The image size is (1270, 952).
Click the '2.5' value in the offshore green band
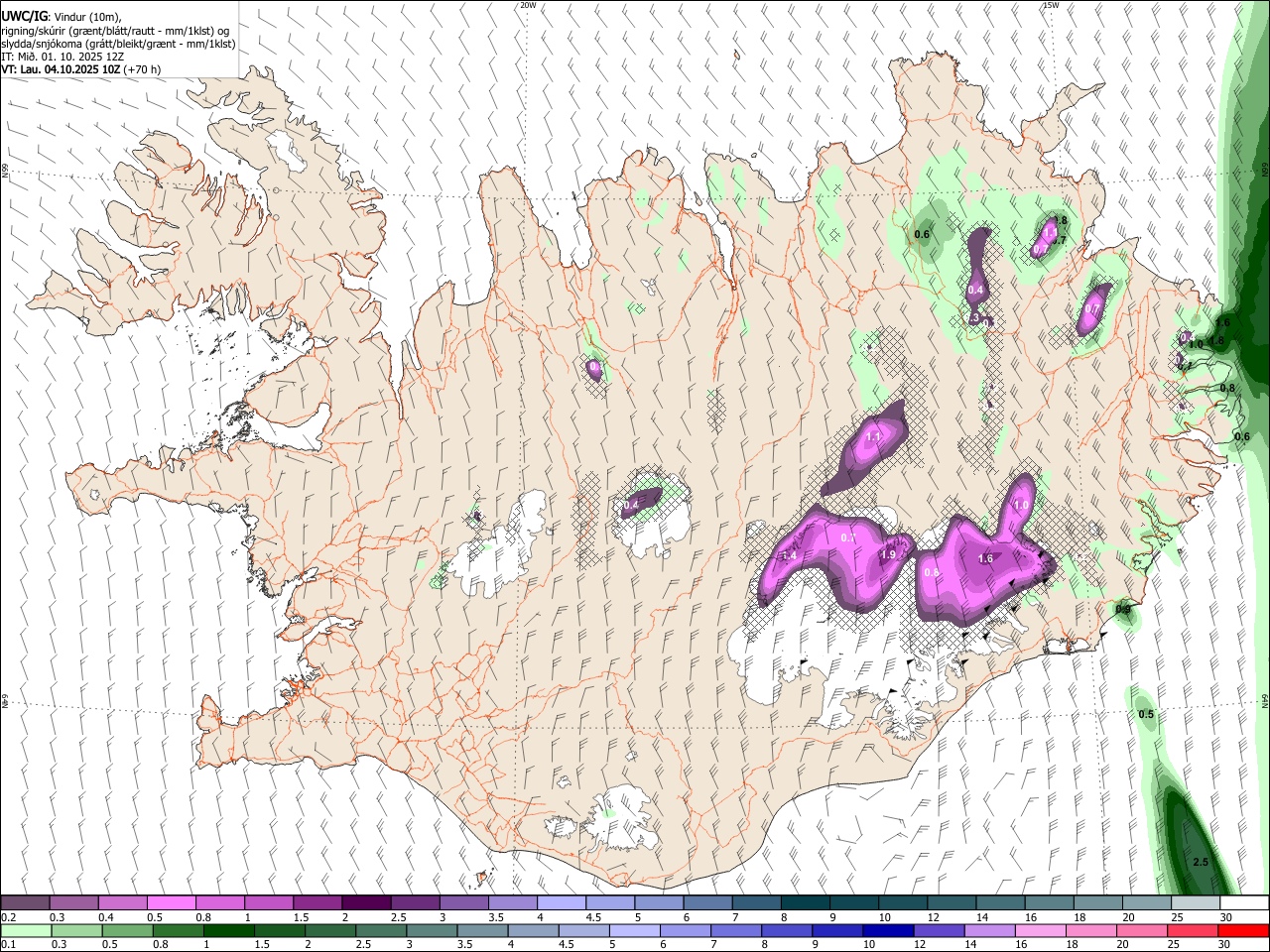coord(1200,862)
